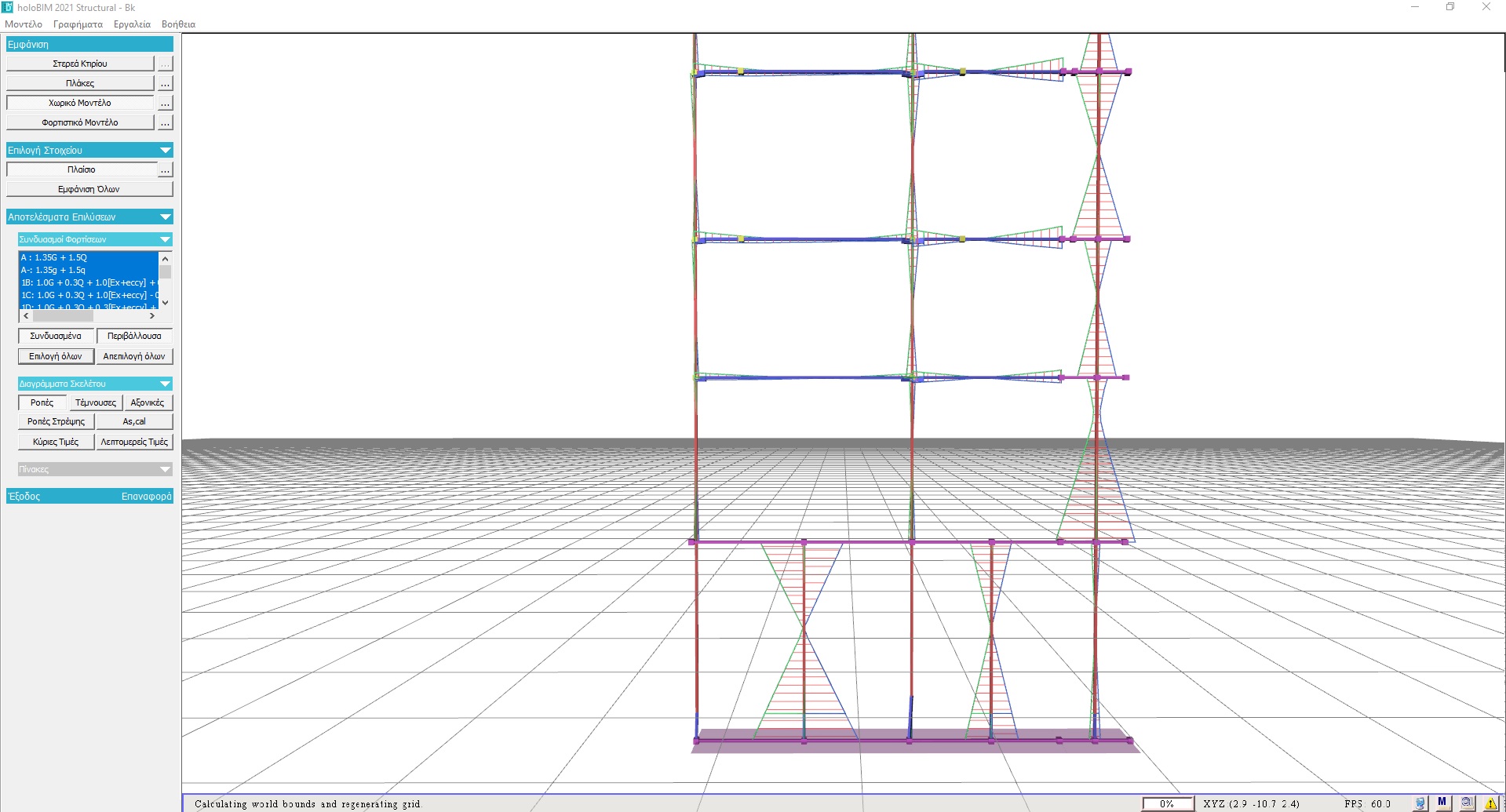
Task: Click the 0% progress bar
Action: (1167, 803)
